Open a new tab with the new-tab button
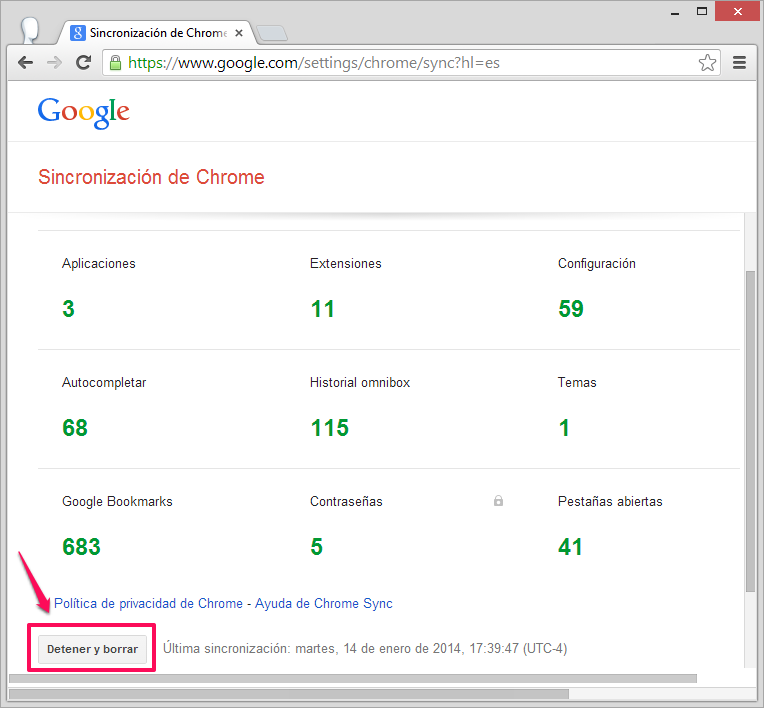The height and width of the screenshot is (708, 764). 272,33
